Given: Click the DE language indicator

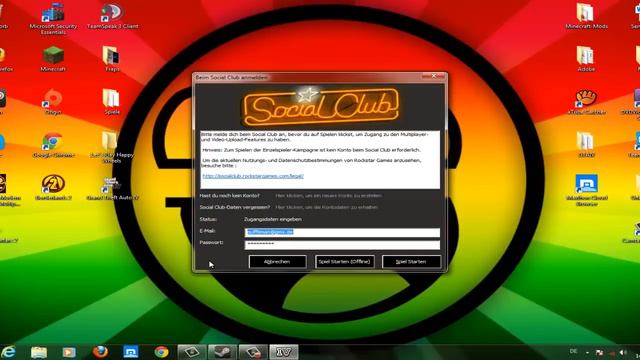Looking at the screenshot, I should (573, 351).
